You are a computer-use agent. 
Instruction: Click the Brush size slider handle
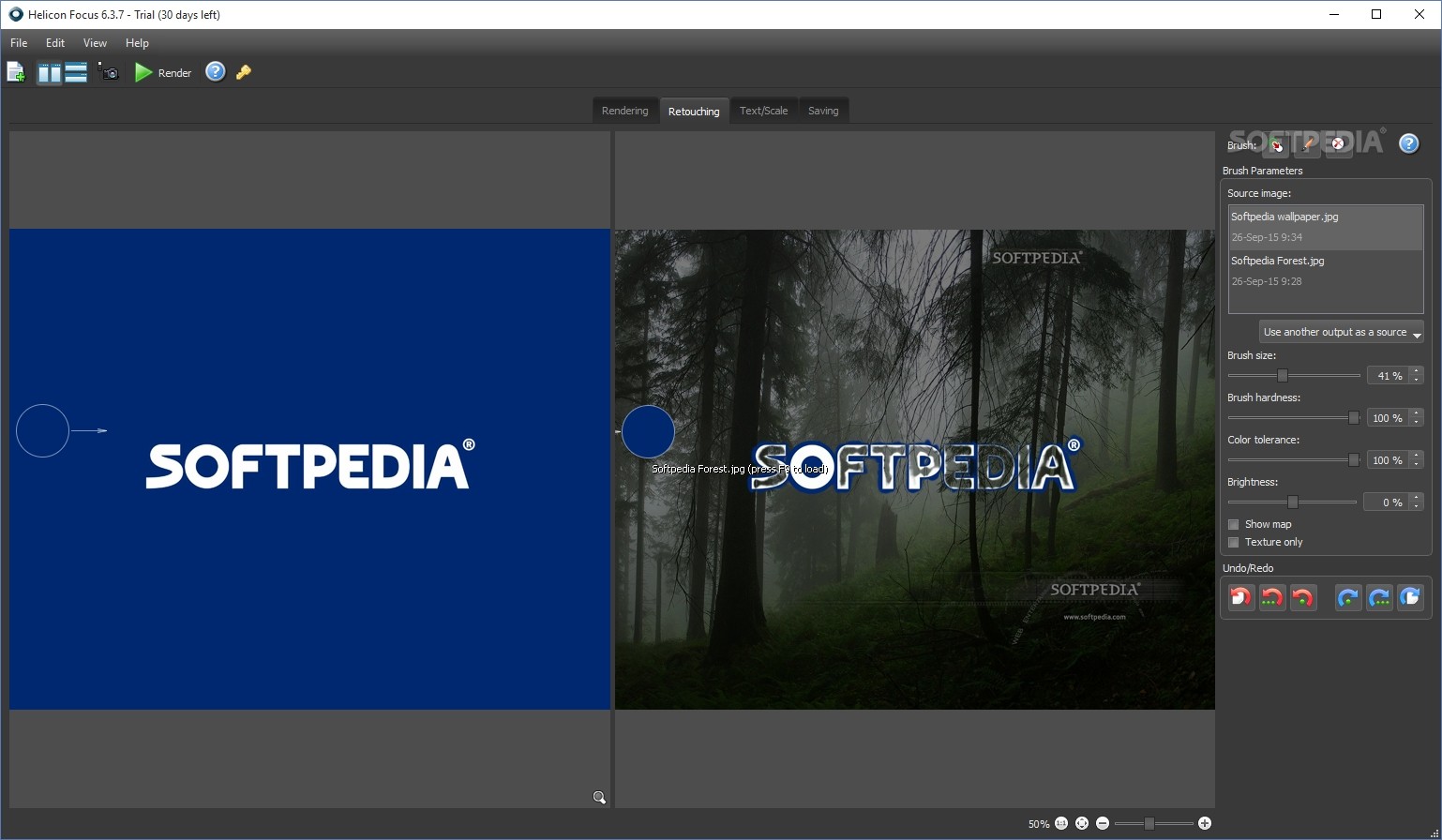[1282, 375]
